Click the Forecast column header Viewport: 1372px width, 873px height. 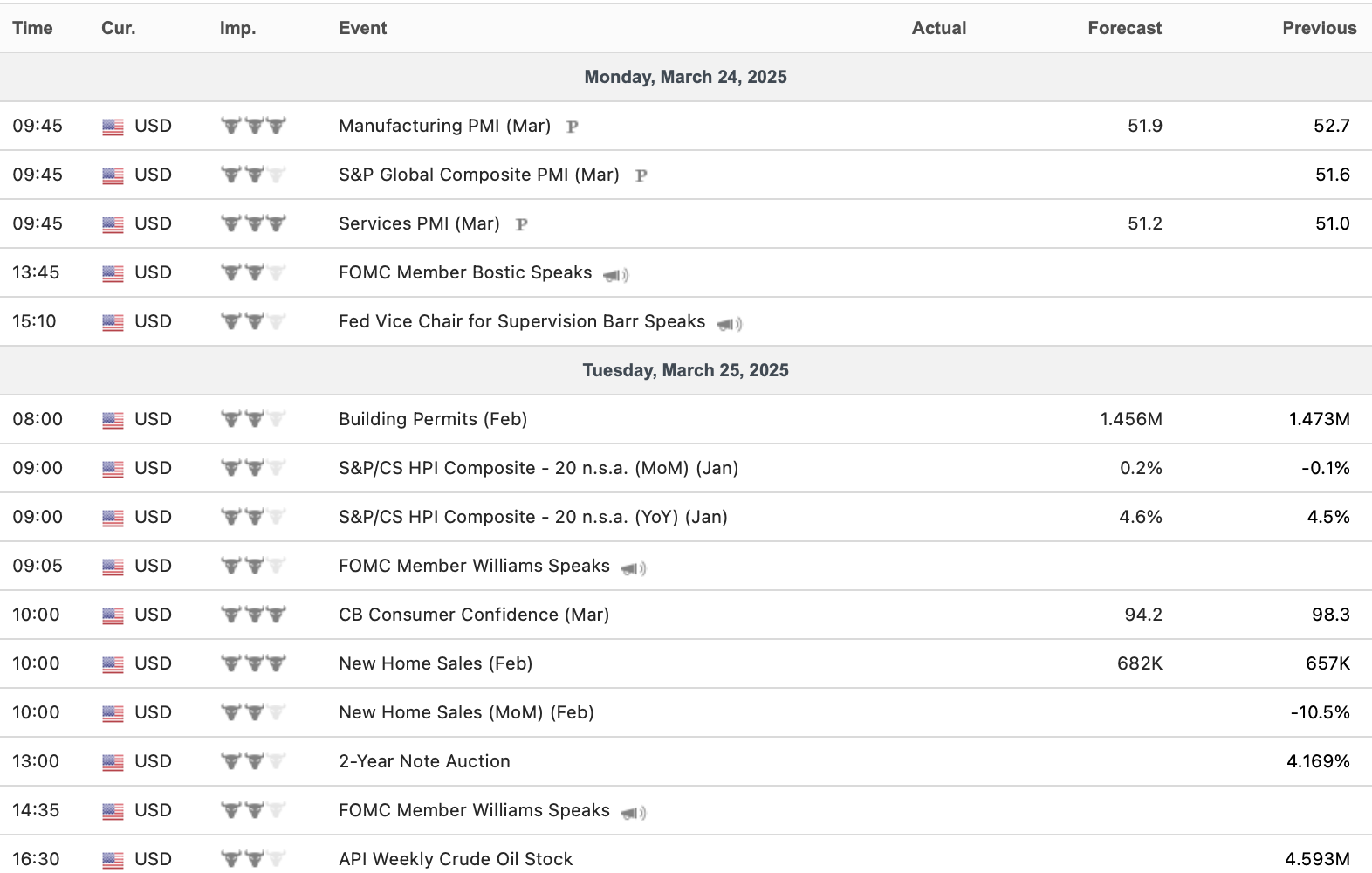(1124, 28)
